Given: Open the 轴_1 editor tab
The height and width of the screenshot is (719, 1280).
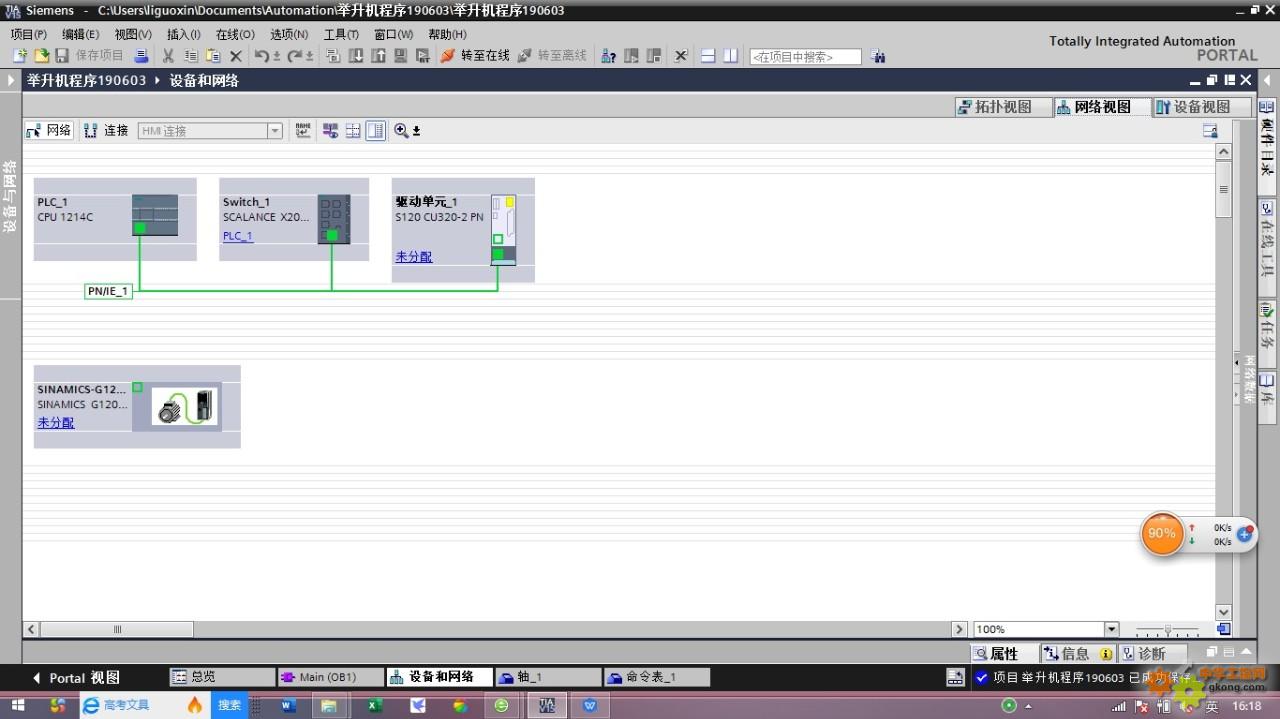Looking at the screenshot, I should [x=548, y=677].
